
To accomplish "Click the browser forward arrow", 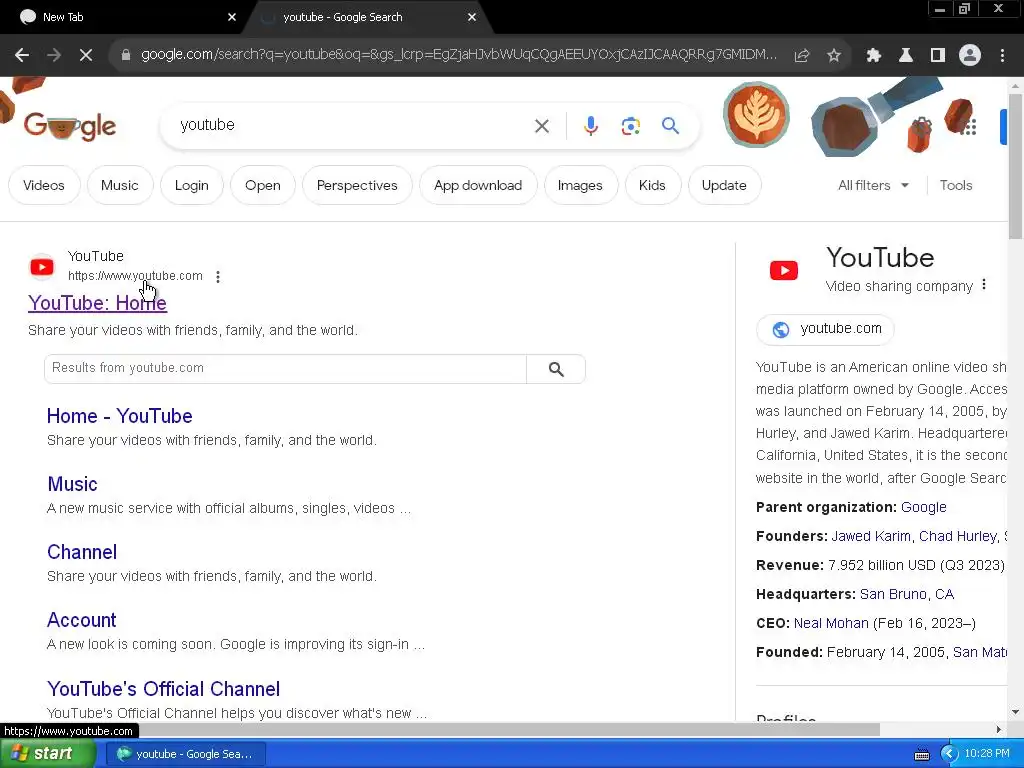I will tap(54, 55).
